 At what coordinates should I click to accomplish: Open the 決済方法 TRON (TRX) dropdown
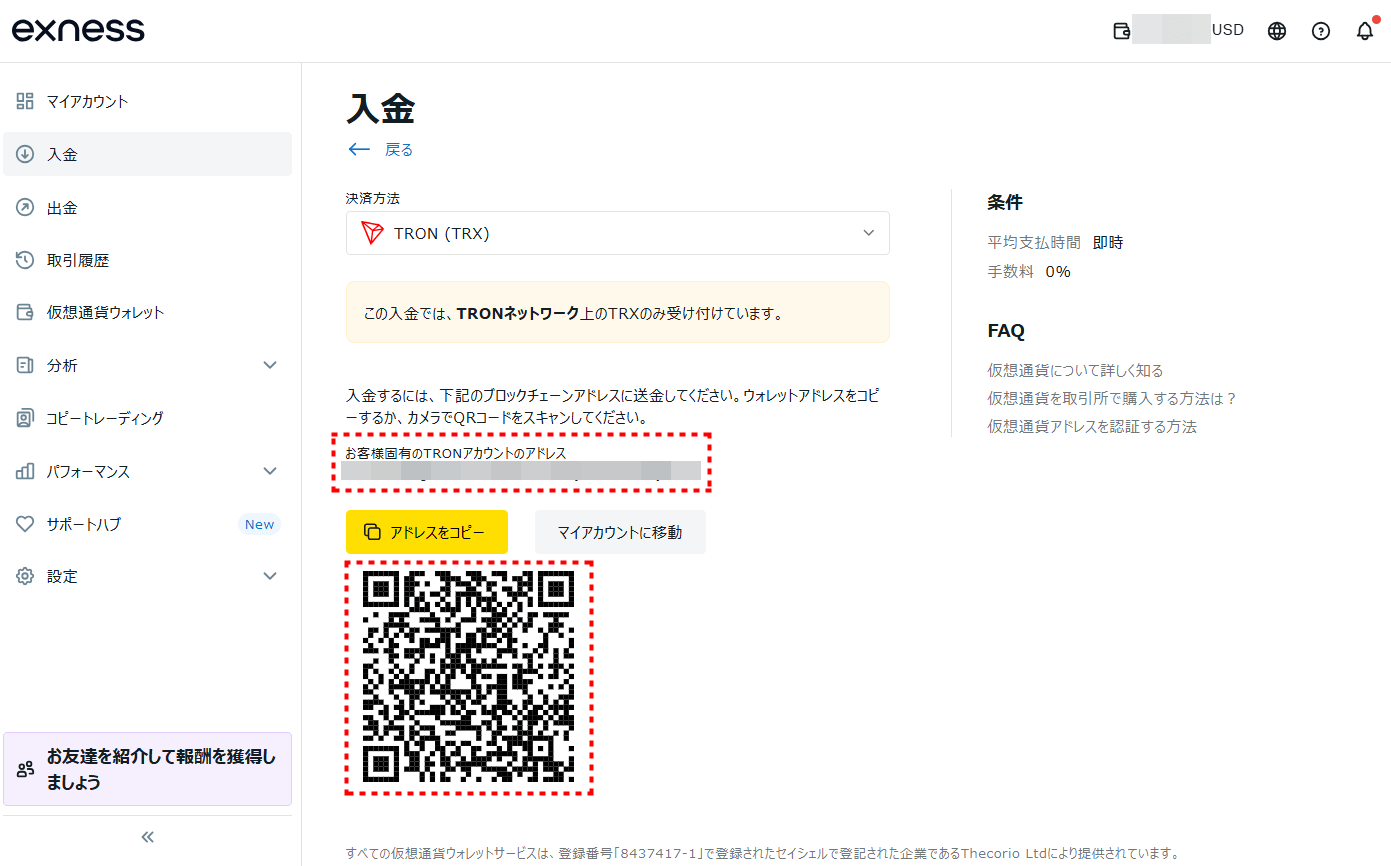[x=618, y=233]
